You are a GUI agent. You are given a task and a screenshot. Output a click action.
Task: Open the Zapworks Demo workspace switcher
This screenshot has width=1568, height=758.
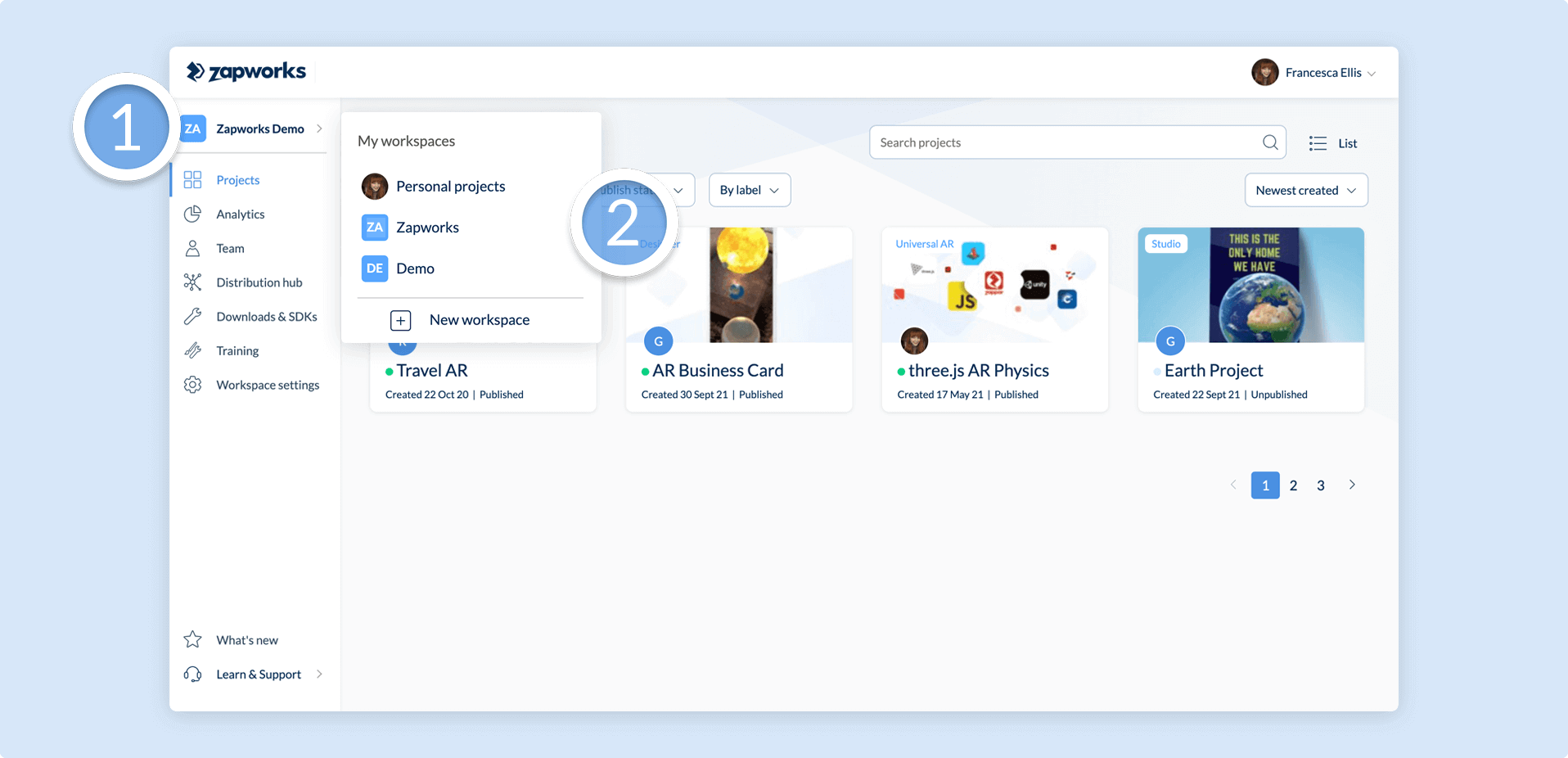252,129
